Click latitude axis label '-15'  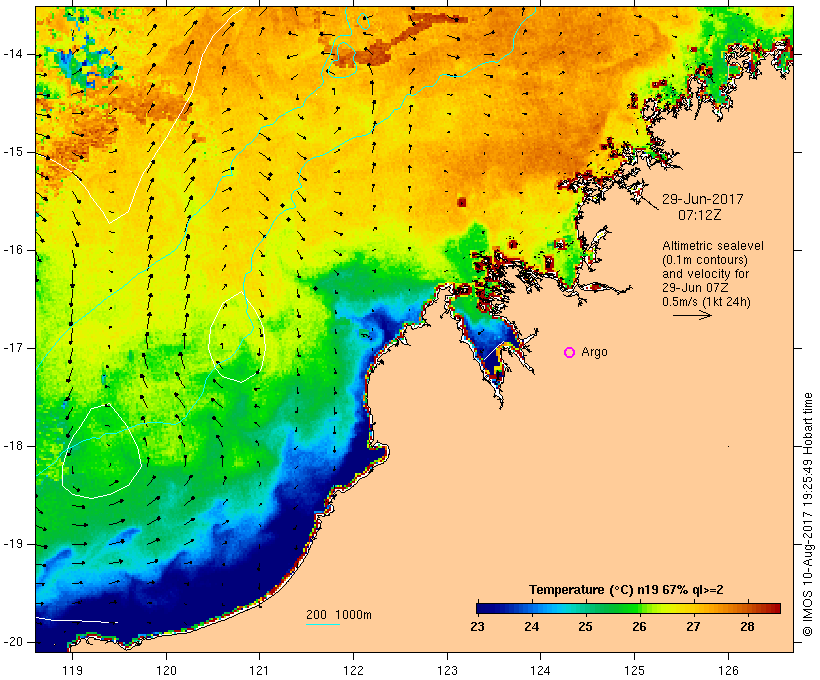(12, 152)
